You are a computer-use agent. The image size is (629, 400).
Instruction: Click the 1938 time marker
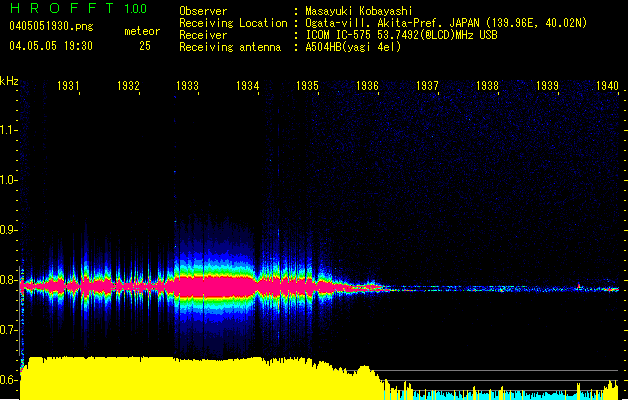[x=487, y=85]
